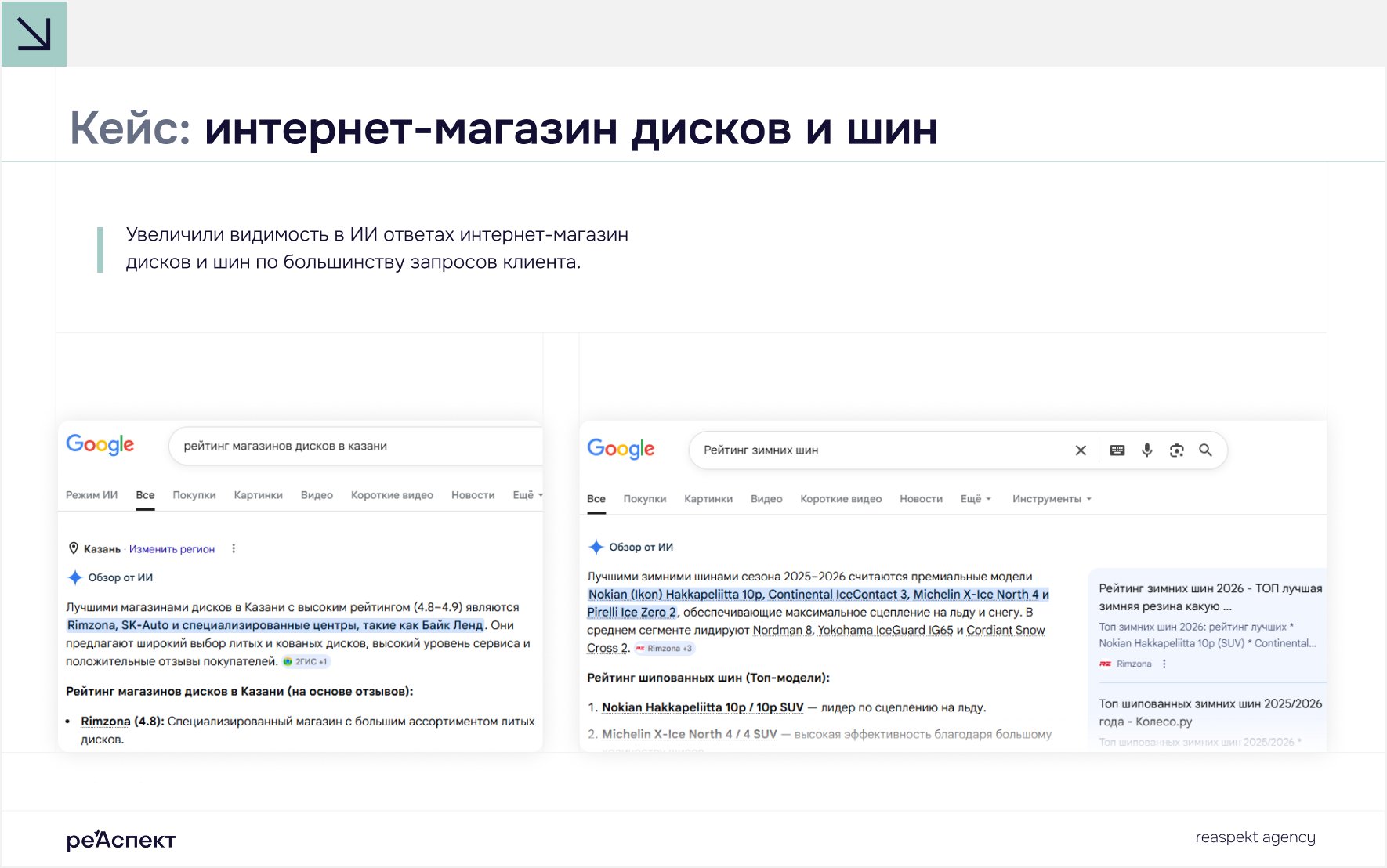
Task: Click the search field with 'рейтинг магазинов дисков в казани'
Action: tap(356, 446)
